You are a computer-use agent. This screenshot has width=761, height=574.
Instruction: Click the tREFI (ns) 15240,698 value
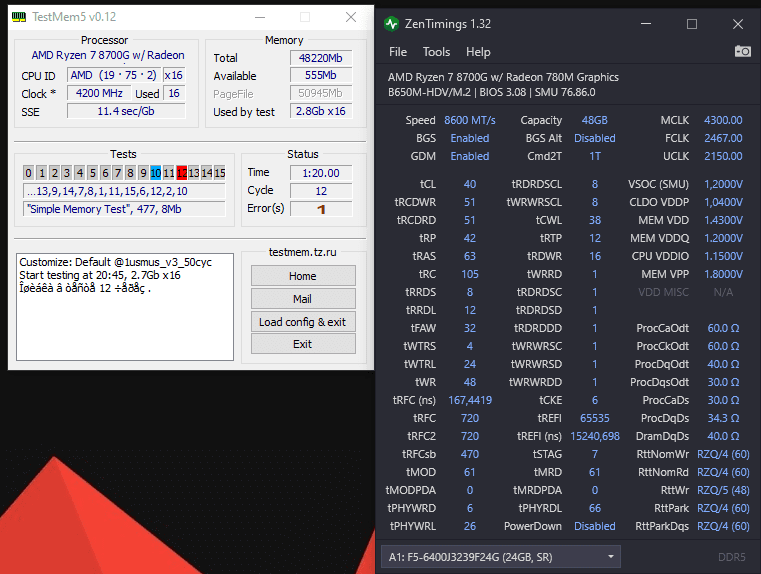[x=595, y=436]
